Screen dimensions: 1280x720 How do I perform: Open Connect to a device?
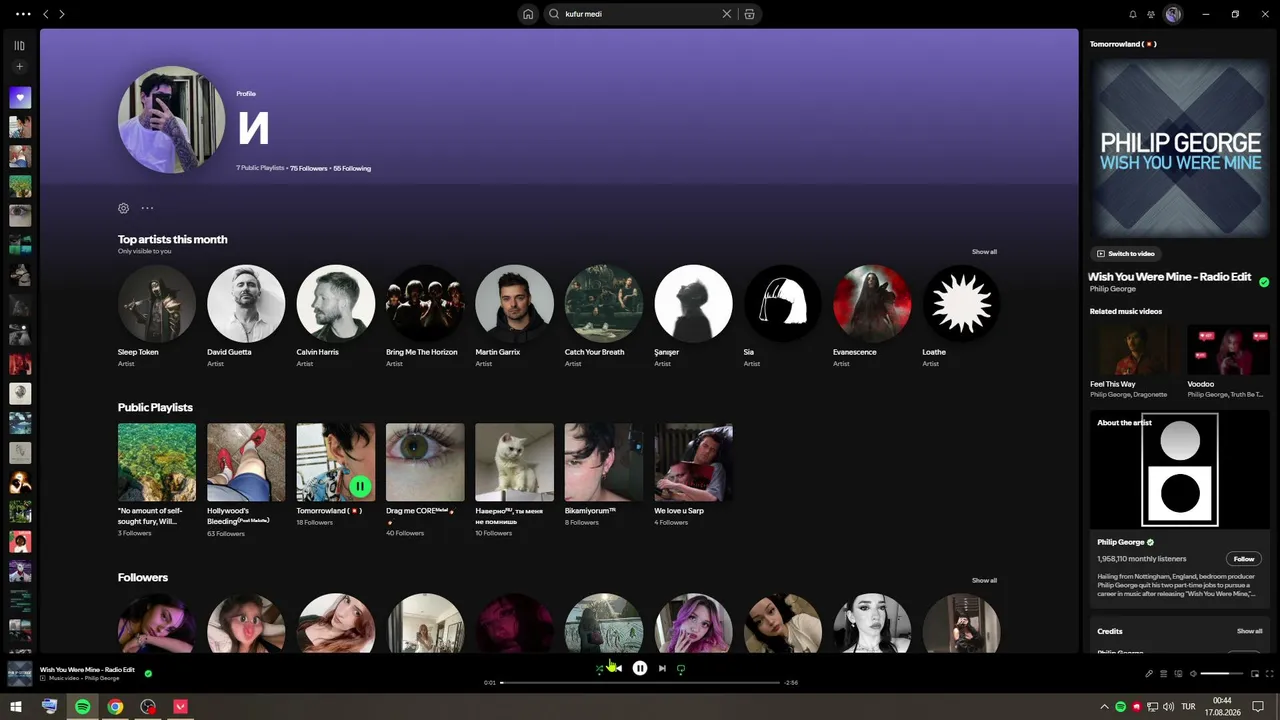point(1177,674)
